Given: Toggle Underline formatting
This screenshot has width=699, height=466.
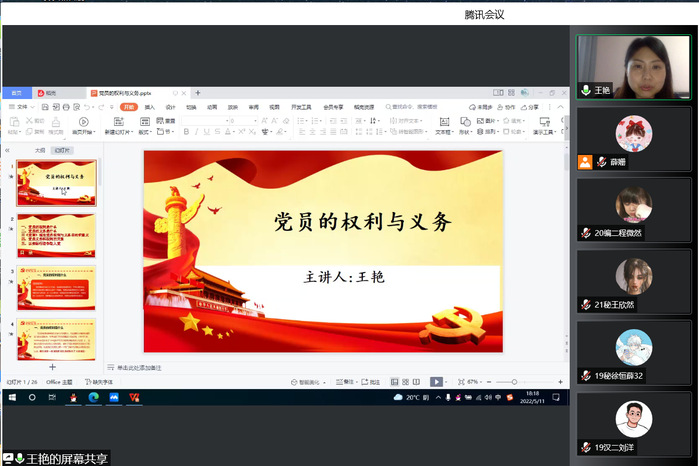Looking at the screenshot, I should [x=206, y=132].
